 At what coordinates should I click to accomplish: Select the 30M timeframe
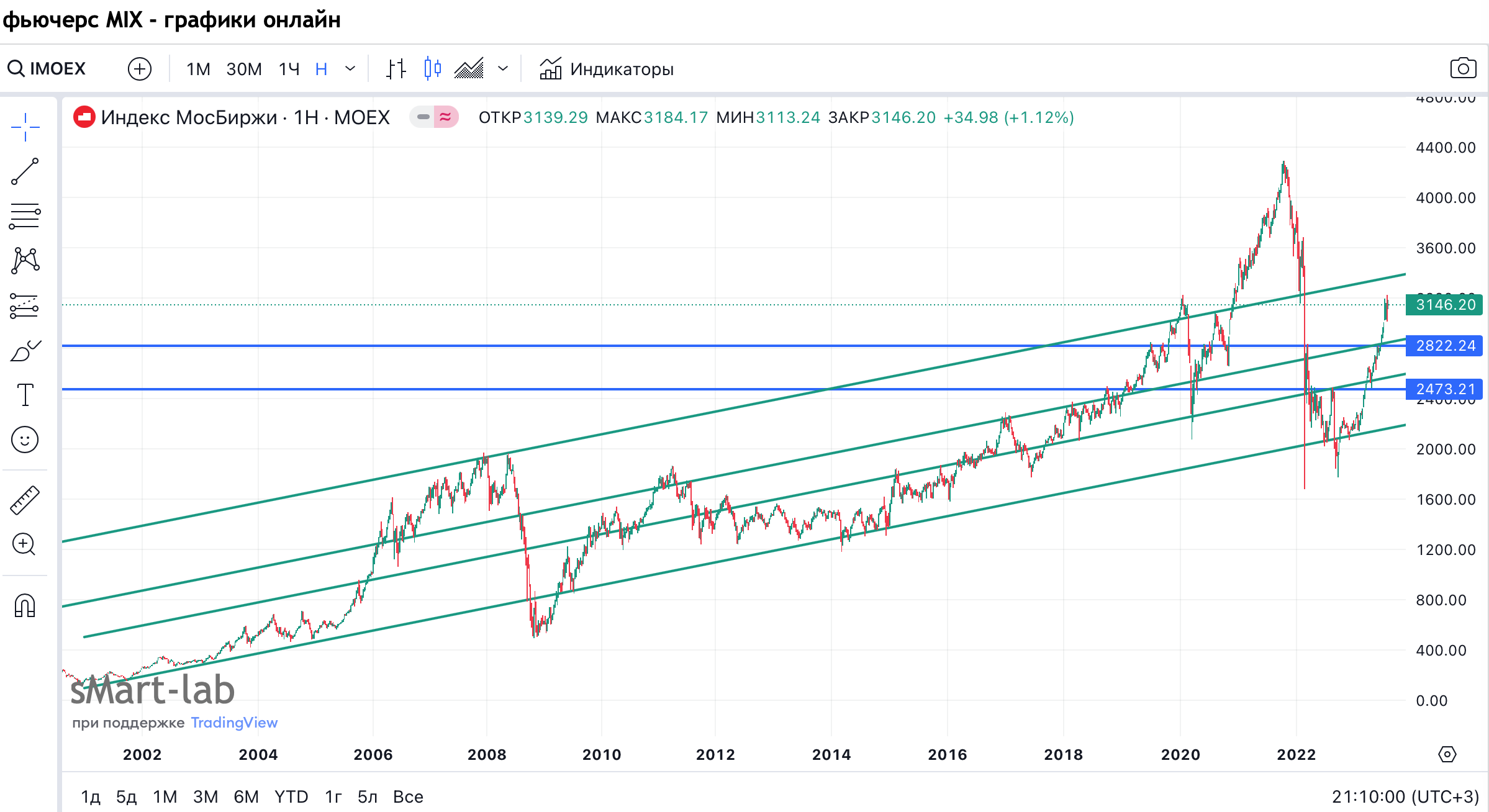[244, 69]
